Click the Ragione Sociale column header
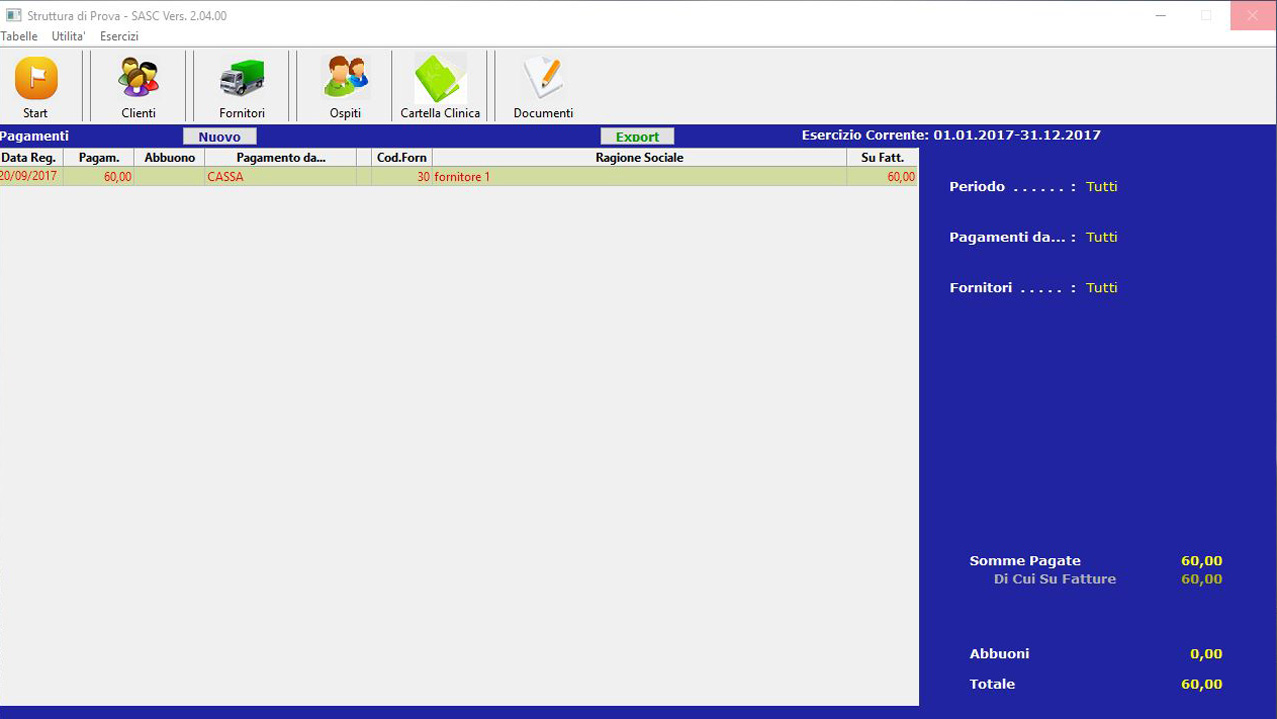The image size is (1277, 719). click(x=639, y=158)
